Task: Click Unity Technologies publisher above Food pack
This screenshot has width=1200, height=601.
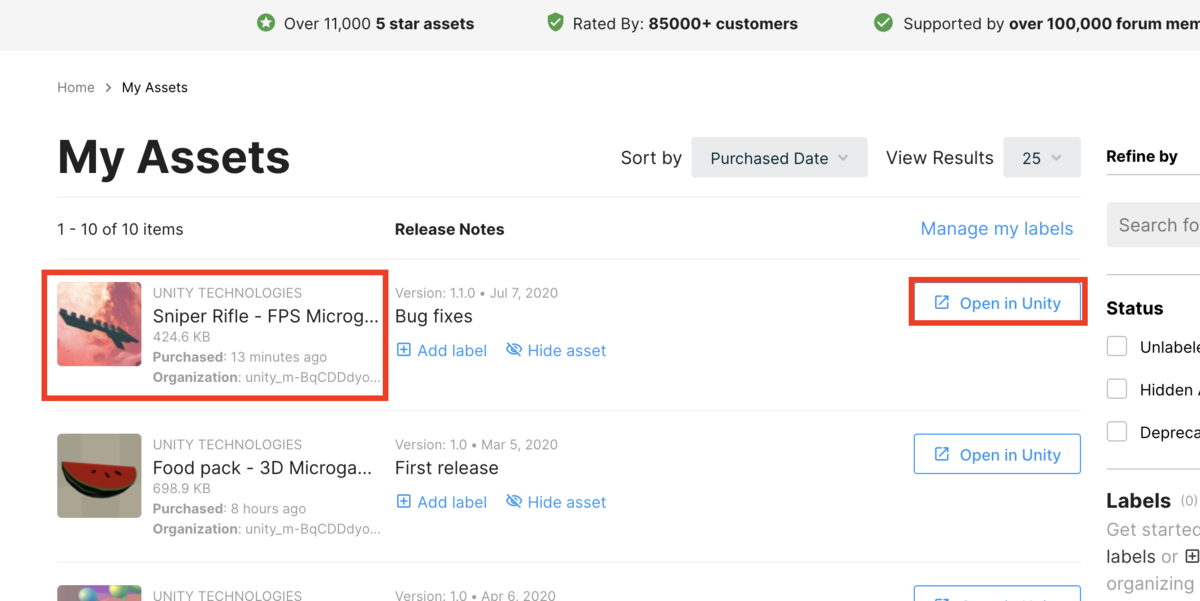Action: point(227,444)
